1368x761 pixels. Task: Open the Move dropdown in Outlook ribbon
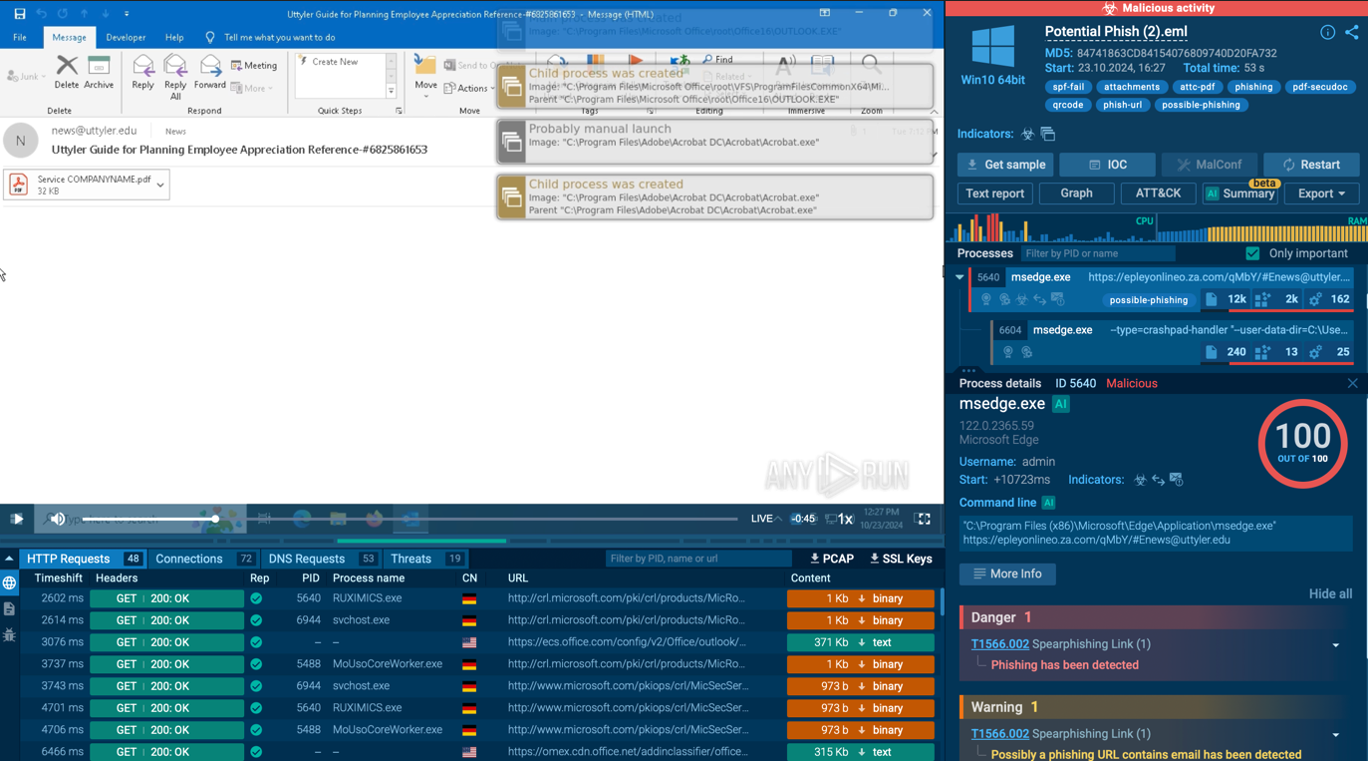pos(425,74)
